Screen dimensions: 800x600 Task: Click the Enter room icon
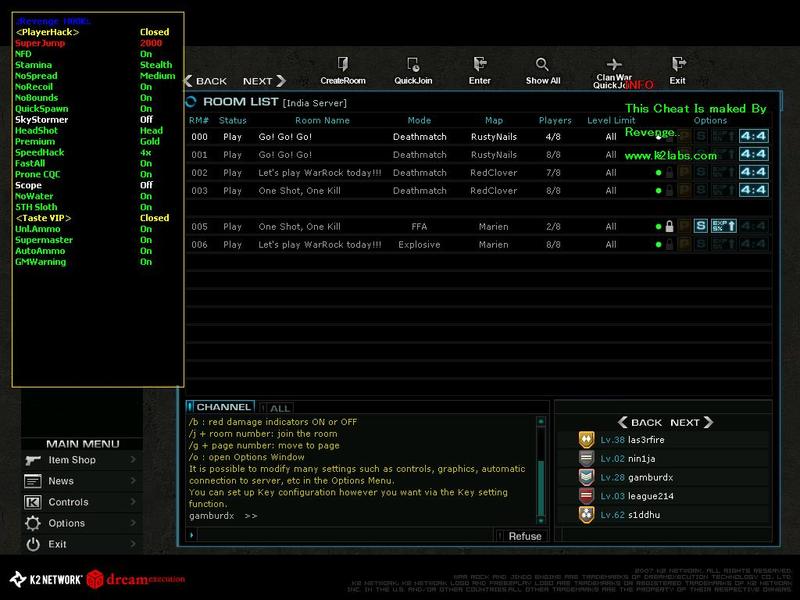480,65
